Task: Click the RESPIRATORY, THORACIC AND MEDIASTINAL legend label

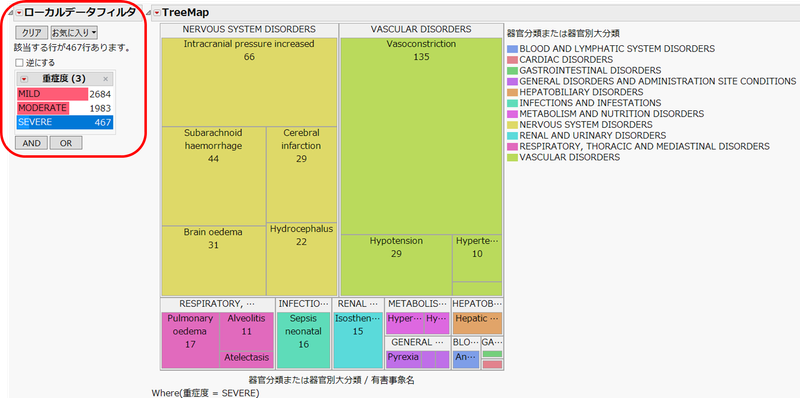Action: 644,146
